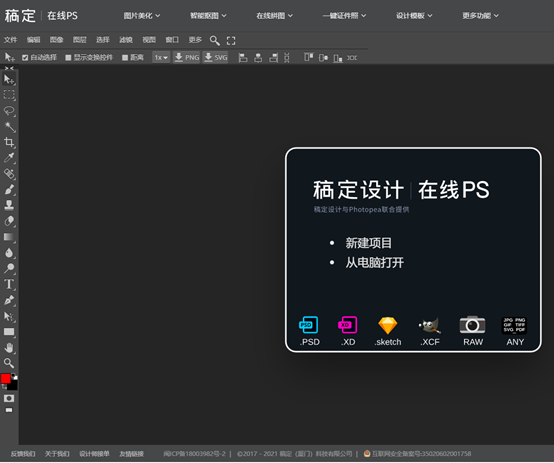Image resolution: width=554 pixels, height=463 pixels.
Task: Reset to default colors icon
Action: (x=14, y=377)
